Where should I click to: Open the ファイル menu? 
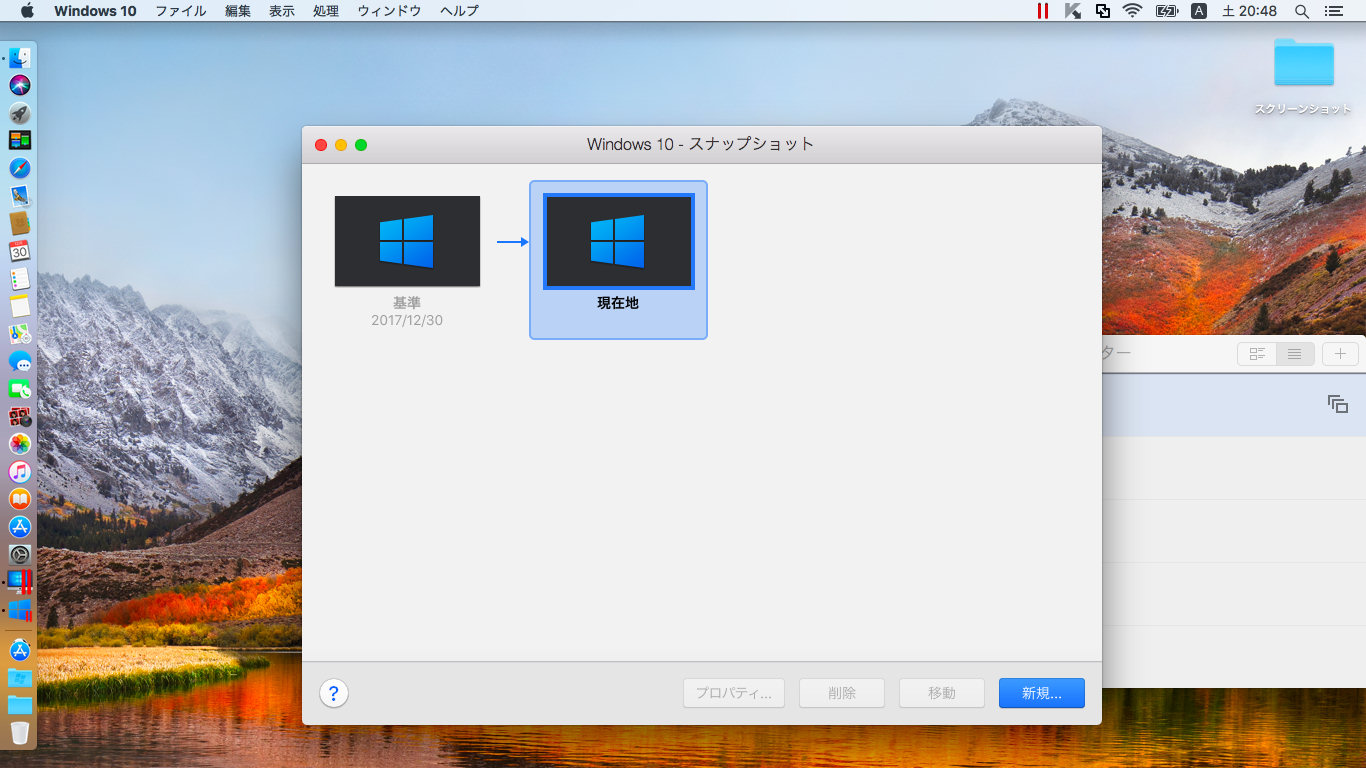(x=181, y=11)
